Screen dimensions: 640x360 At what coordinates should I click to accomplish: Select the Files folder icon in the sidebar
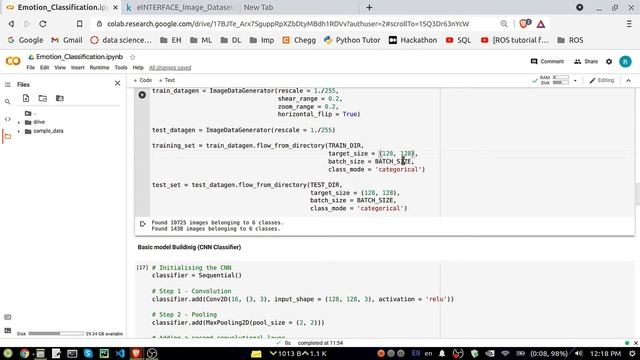[7, 136]
